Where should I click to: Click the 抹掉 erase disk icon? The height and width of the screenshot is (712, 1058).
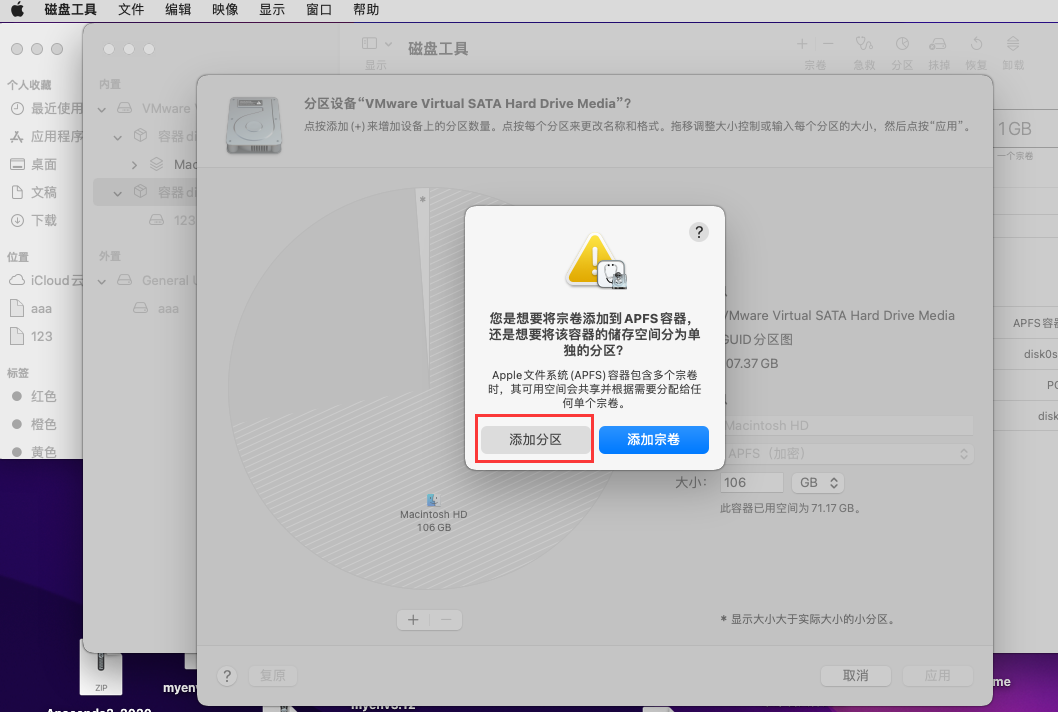[938, 44]
